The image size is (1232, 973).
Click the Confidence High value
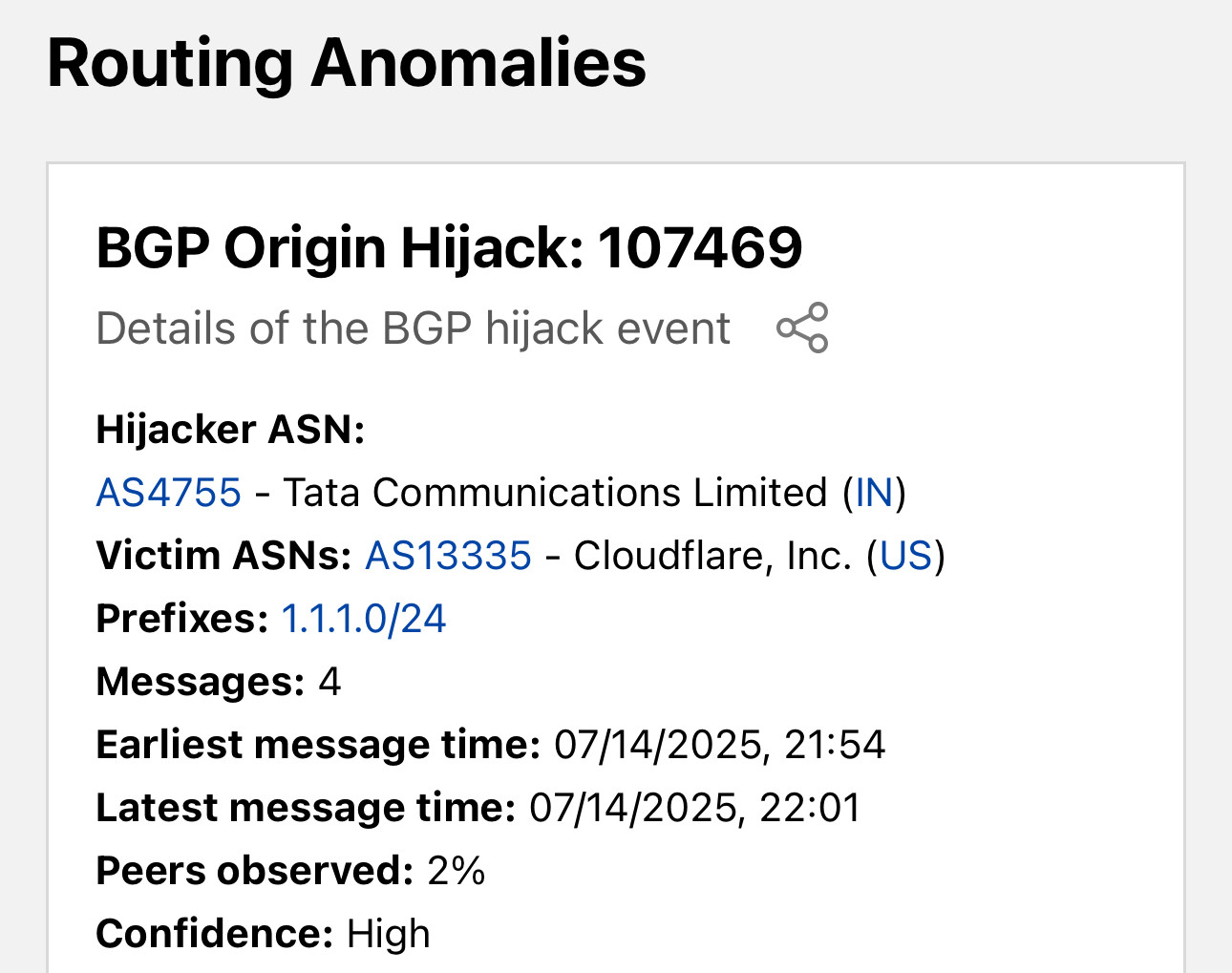pyautogui.click(x=389, y=934)
